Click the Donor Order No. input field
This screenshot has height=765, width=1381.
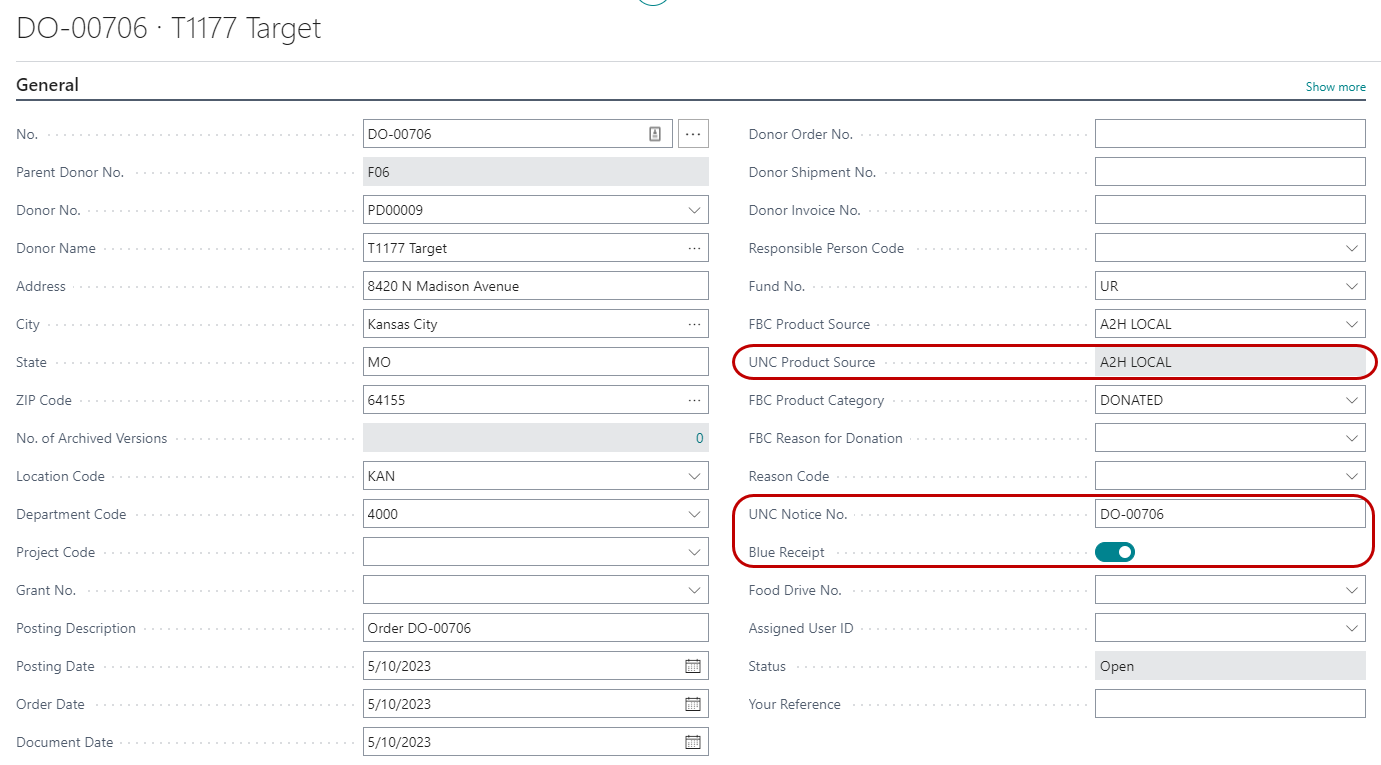[1229, 134]
